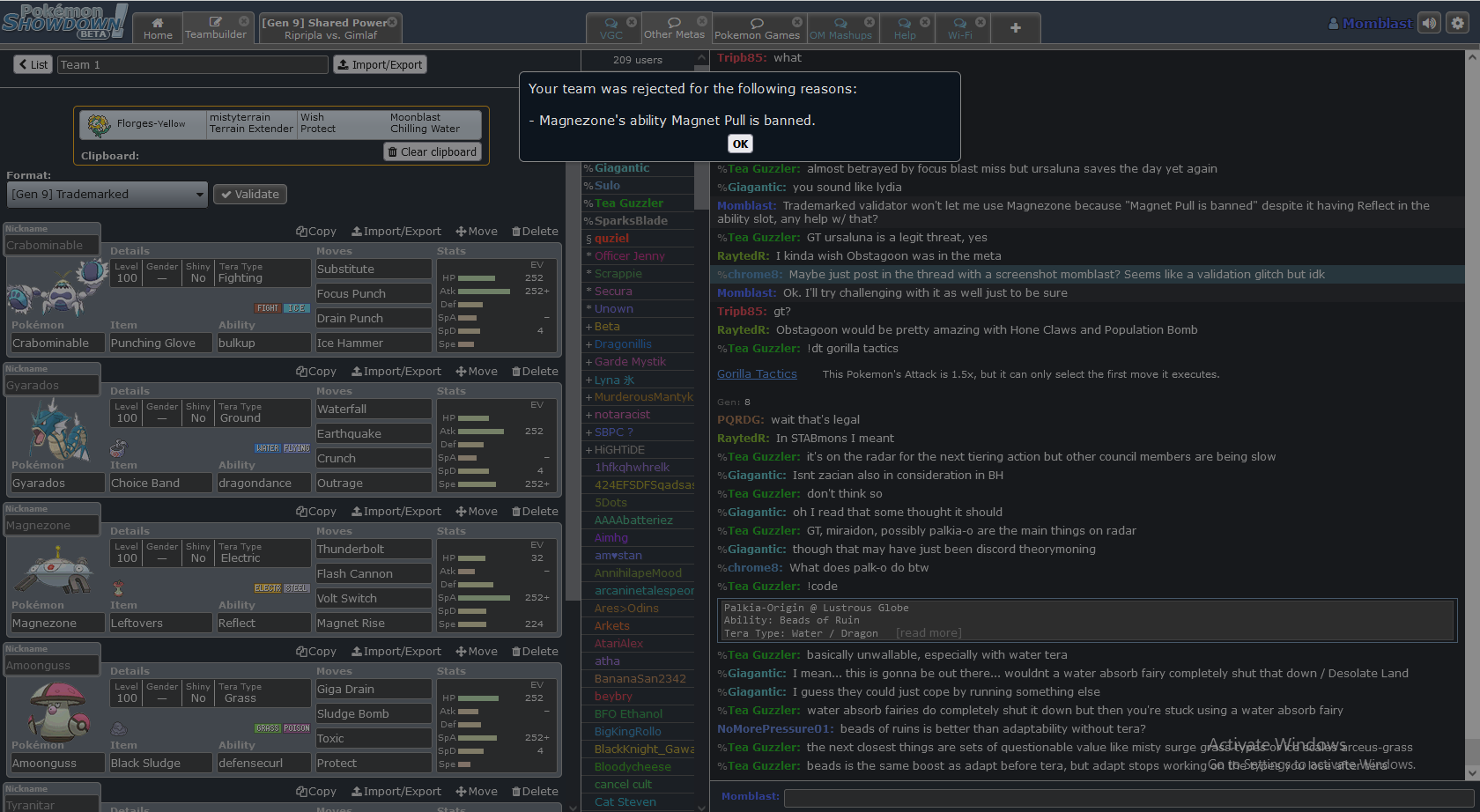Close the Teambuilder tab

[244, 21]
